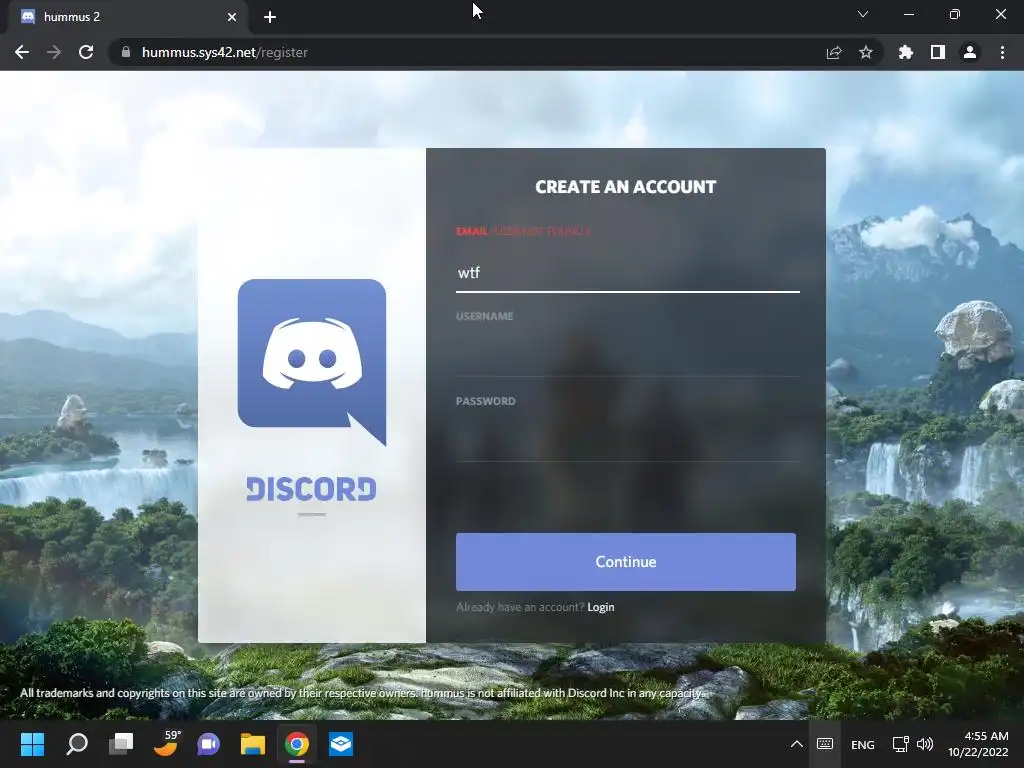Open File Explorer from the taskbar
The height and width of the screenshot is (768, 1024).
[x=253, y=744]
